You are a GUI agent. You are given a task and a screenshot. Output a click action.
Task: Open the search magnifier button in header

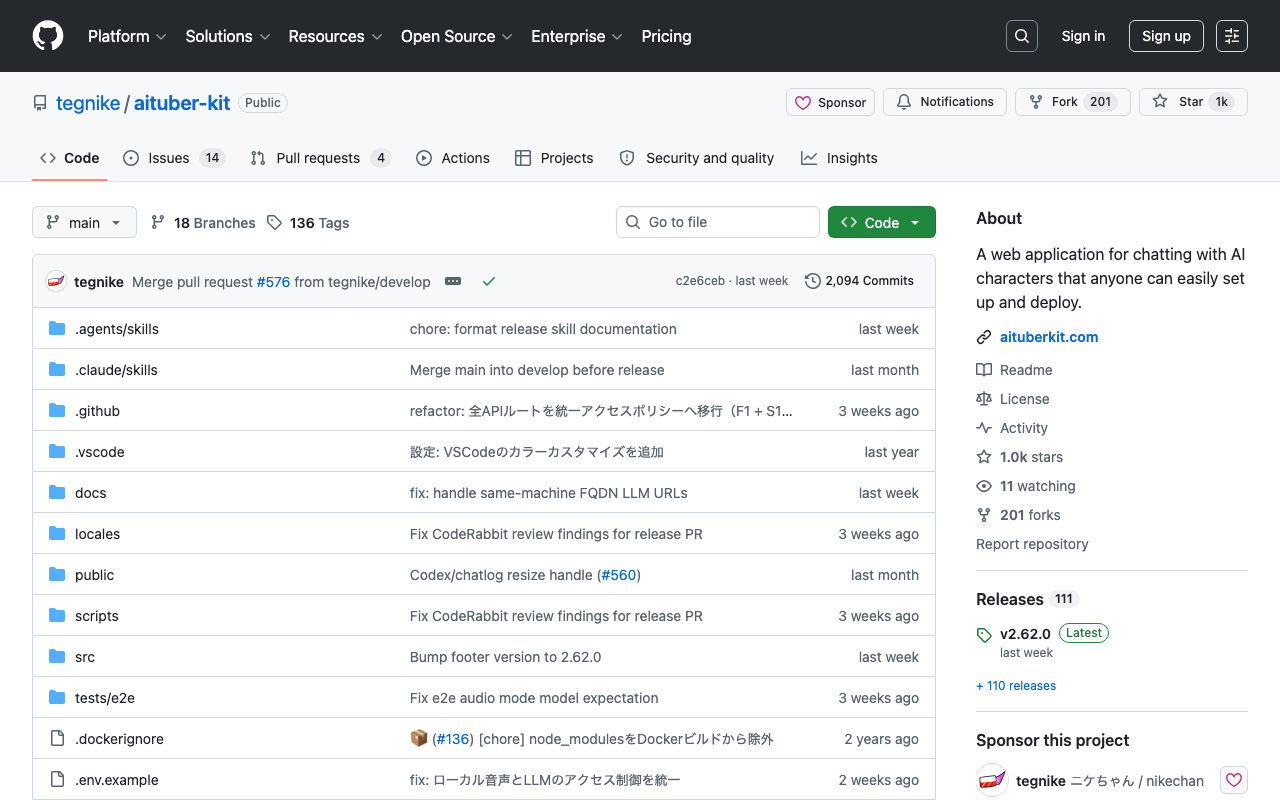point(1022,36)
